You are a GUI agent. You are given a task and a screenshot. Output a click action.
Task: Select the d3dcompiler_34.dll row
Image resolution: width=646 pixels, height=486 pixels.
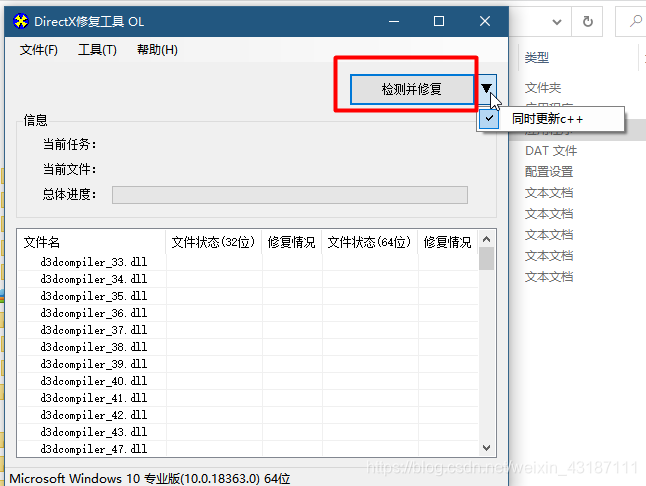[x=248, y=279]
